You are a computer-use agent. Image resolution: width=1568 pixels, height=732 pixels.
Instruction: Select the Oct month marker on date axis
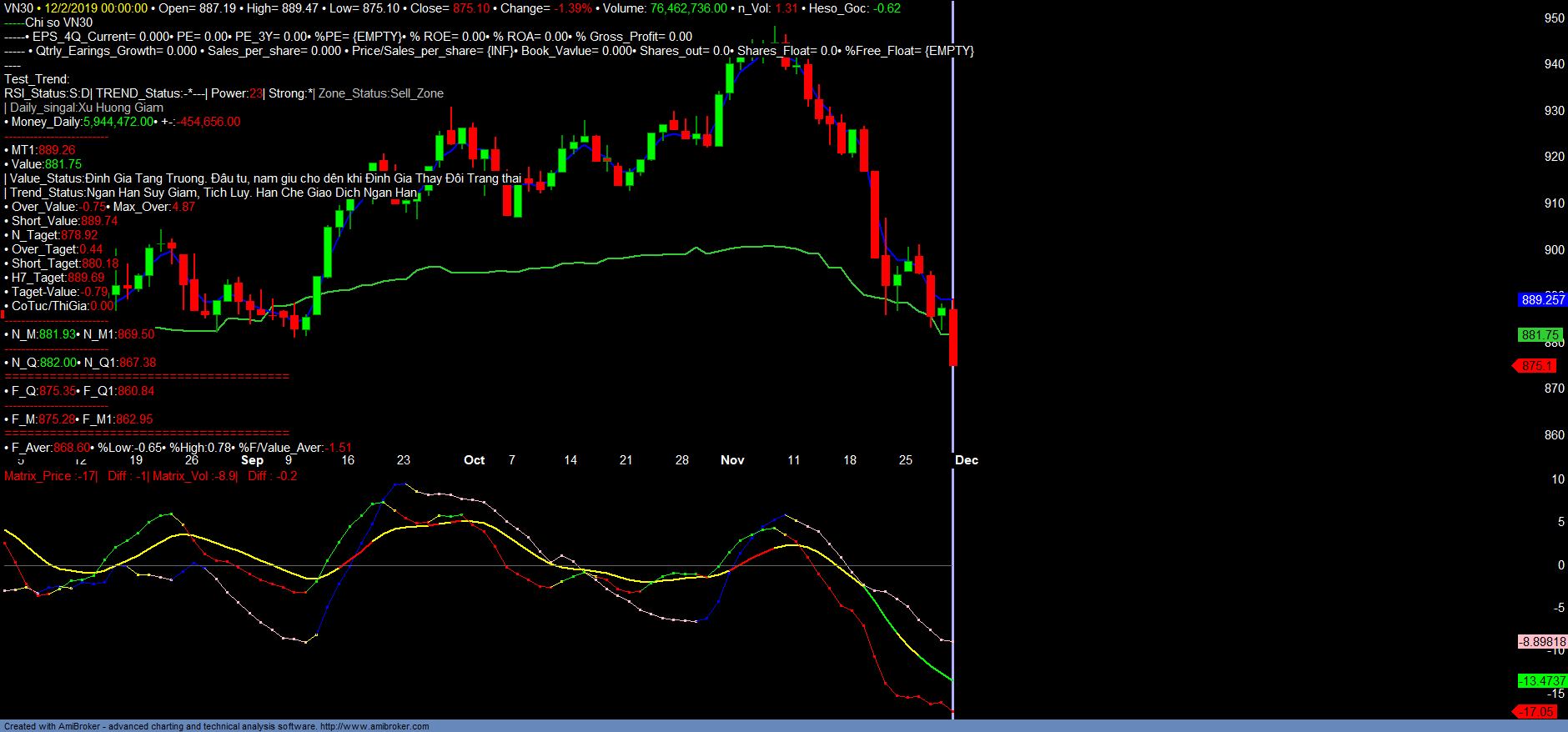pos(474,460)
